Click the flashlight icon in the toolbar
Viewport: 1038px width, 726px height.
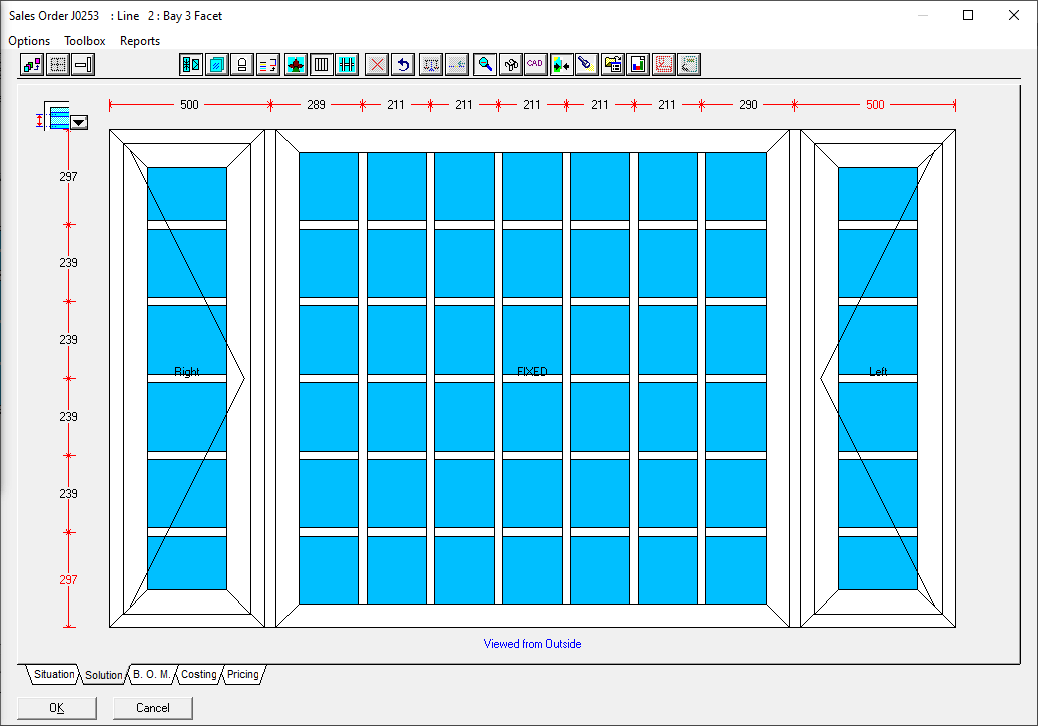(x=586, y=65)
